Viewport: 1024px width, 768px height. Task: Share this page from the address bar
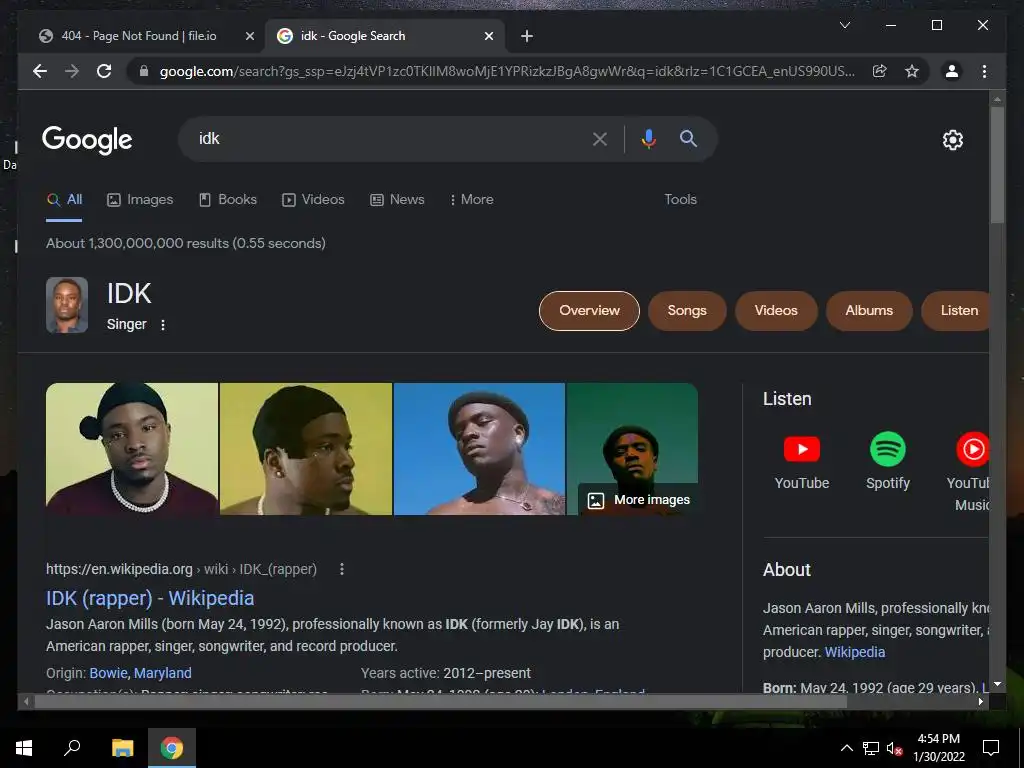[x=880, y=71]
